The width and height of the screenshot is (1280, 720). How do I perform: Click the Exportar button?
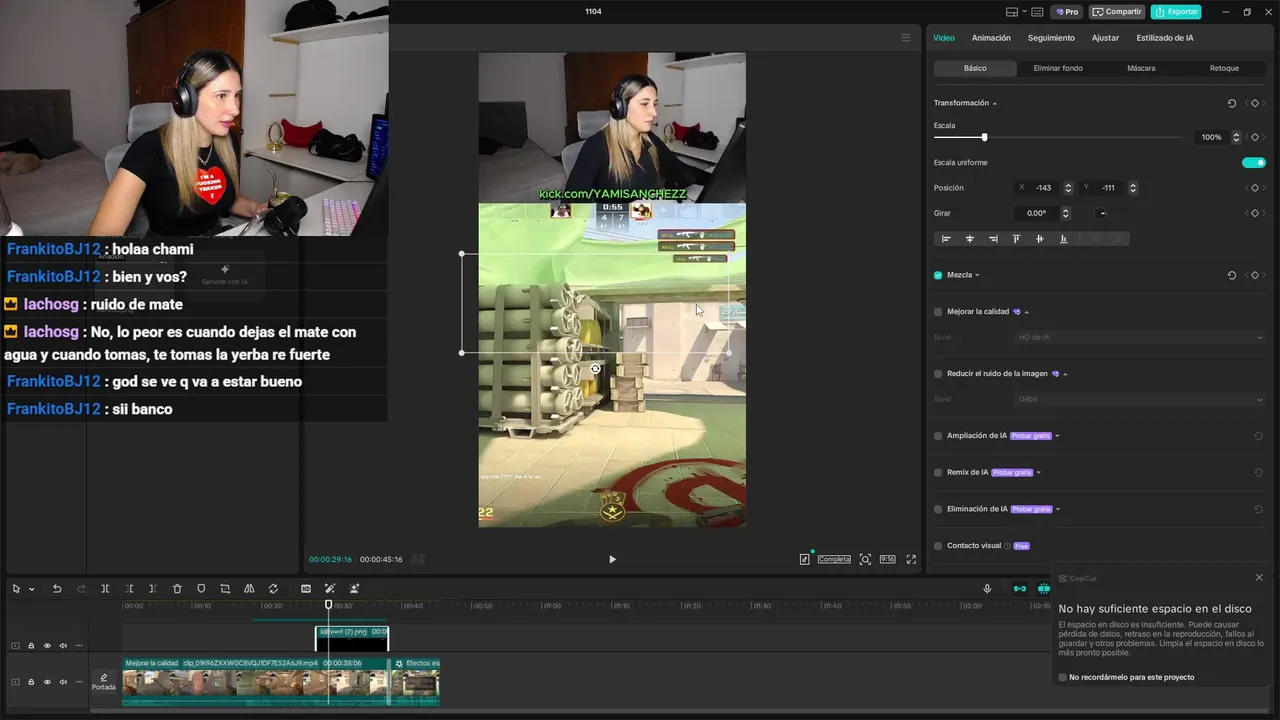(1176, 12)
